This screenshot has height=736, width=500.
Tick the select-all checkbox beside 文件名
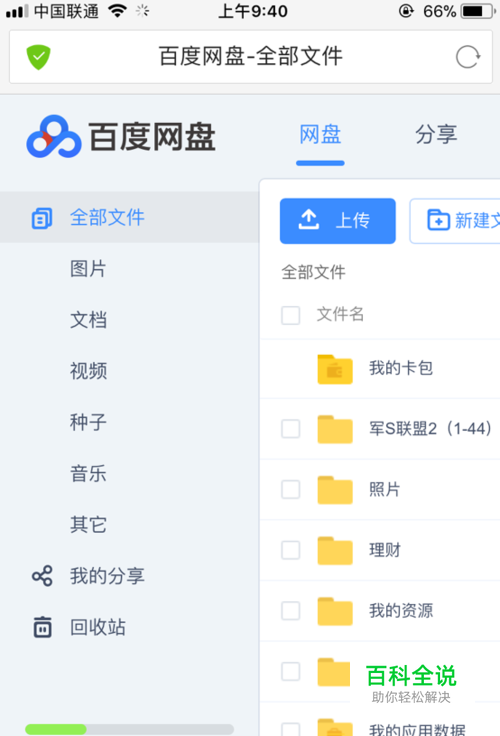click(291, 315)
